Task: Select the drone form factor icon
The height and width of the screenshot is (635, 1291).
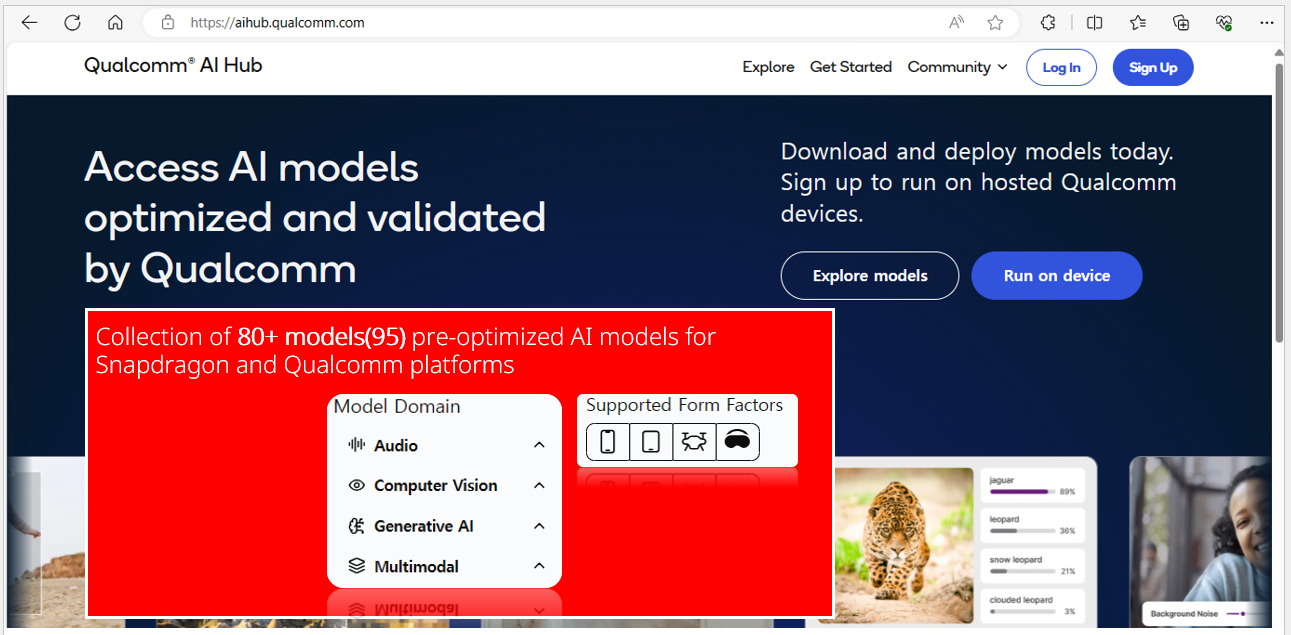Action: [694, 441]
